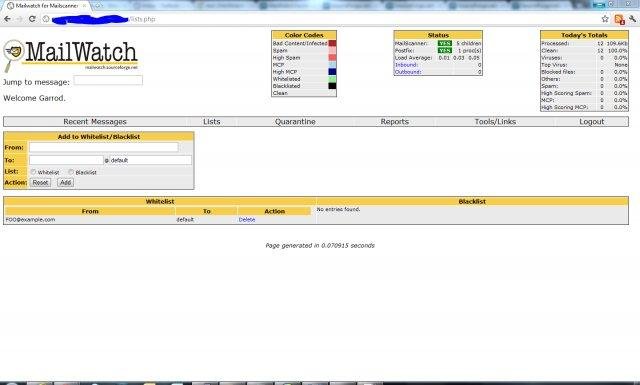
Task: Open the Inbound queue link
Action: [406, 65]
